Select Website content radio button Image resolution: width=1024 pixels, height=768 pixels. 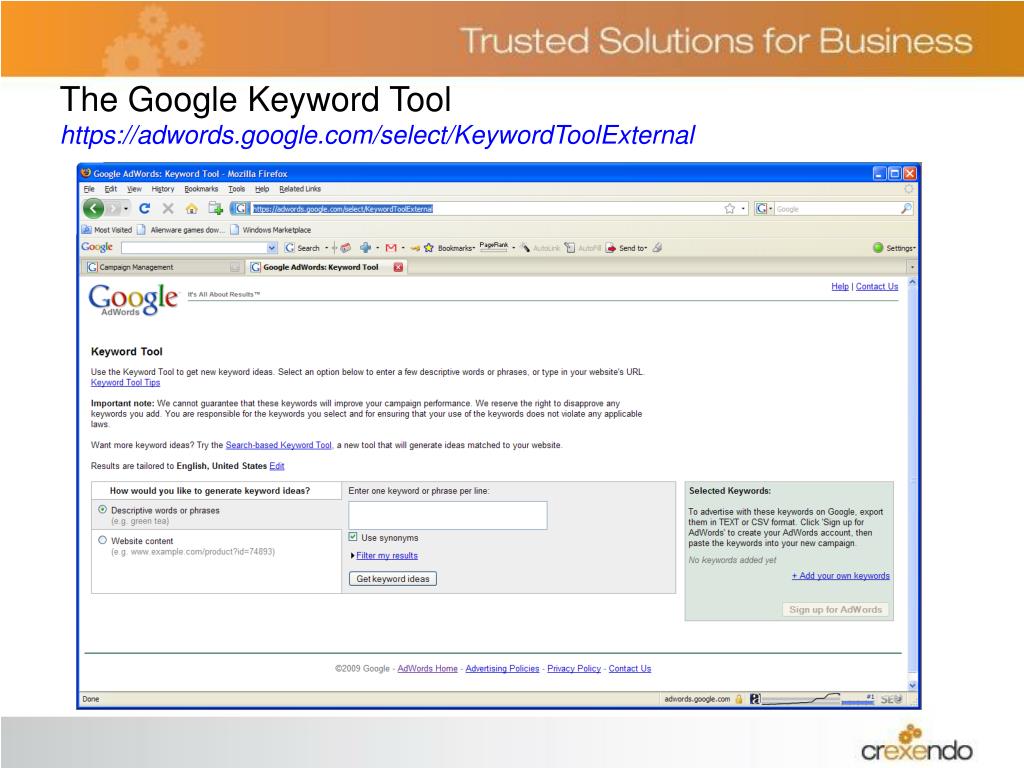103,540
